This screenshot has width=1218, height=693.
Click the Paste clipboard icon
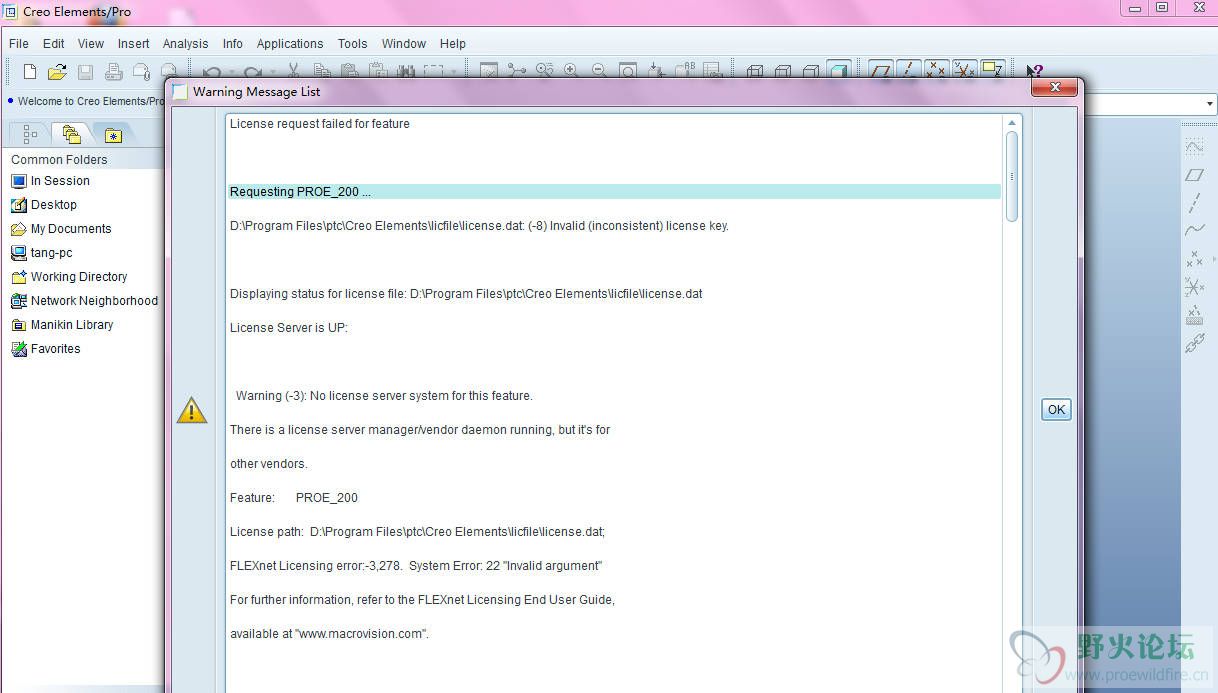[350, 71]
